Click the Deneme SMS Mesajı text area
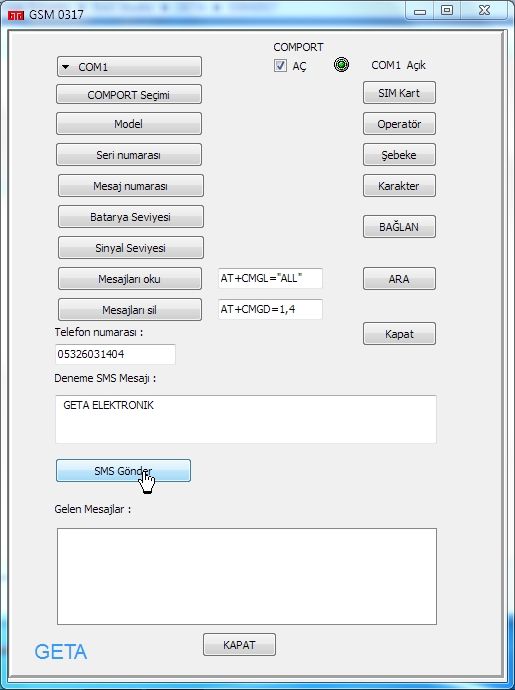 point(246,419)
